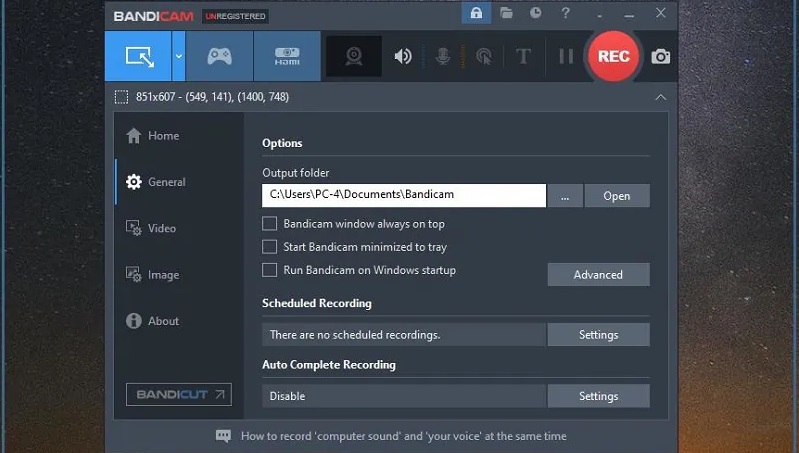
Task: Open Auto Complete Recording Settings
Action: [598, 396]
